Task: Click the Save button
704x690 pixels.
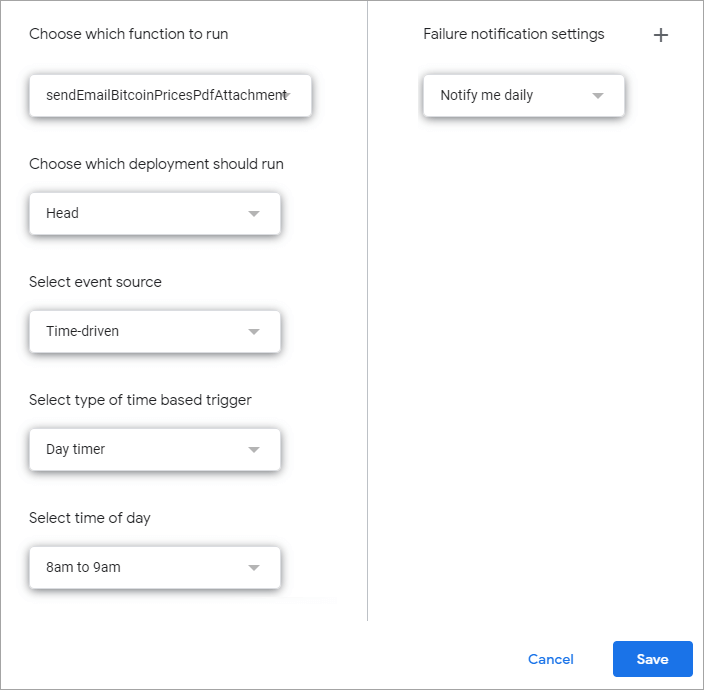Action: click(x=652, y=659)
